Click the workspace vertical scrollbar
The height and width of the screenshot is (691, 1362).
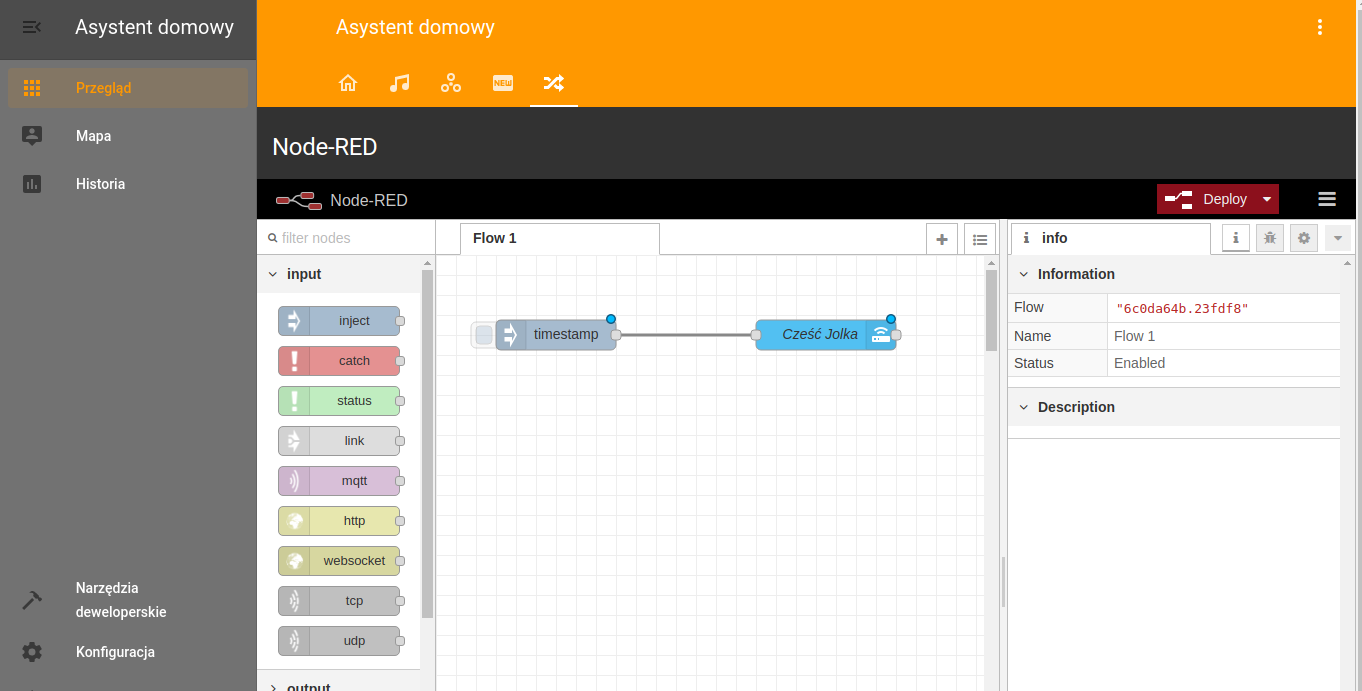point(991,310)
